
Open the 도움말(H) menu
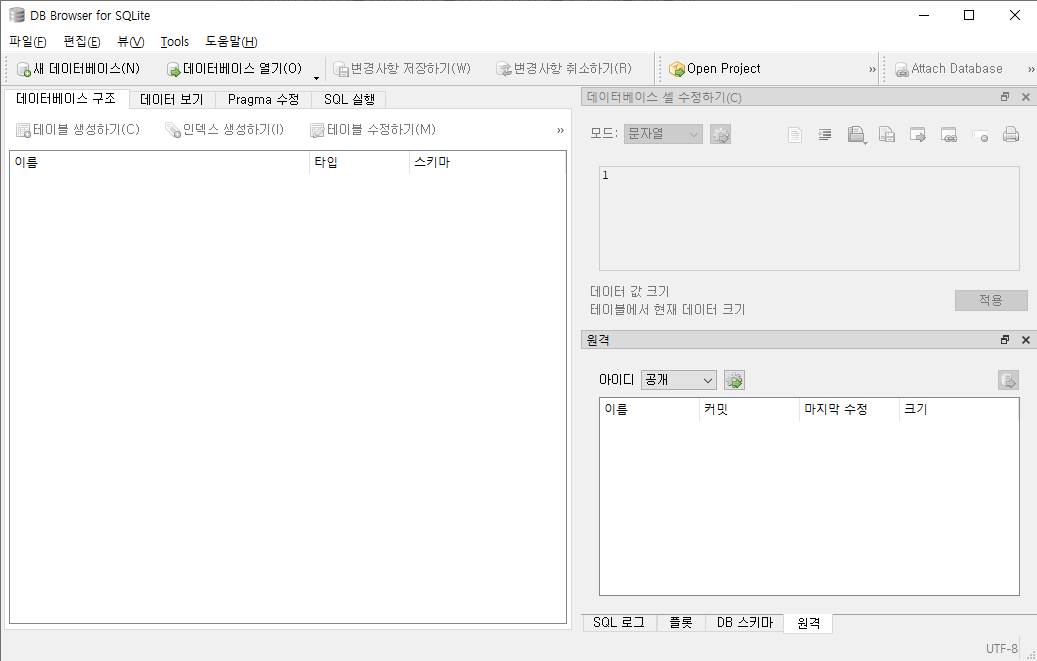click(231, 42)
